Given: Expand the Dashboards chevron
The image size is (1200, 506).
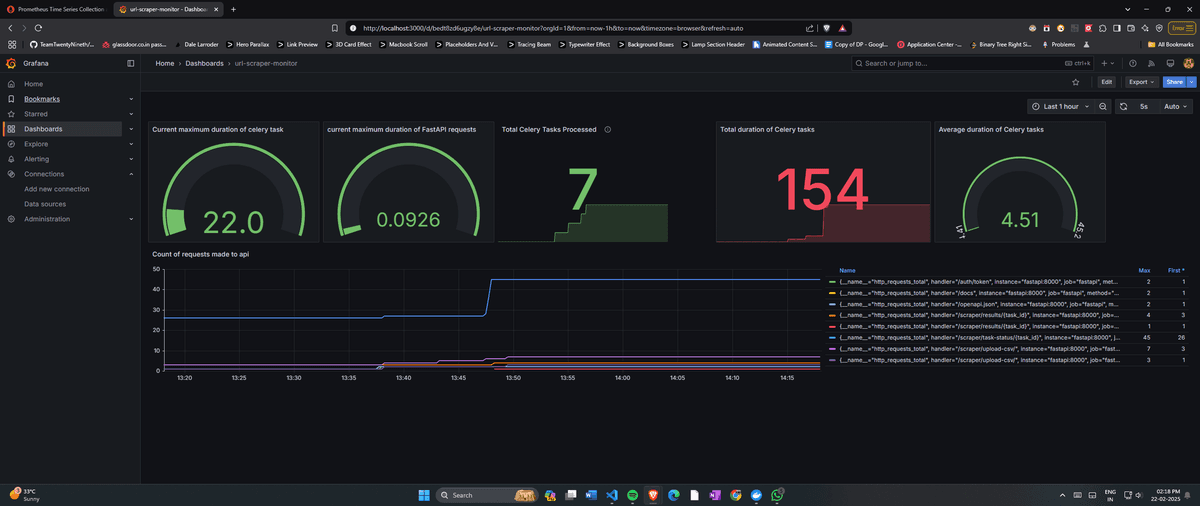Looking at the screenshot, I should pyautogui.click(x=131, y=129).
